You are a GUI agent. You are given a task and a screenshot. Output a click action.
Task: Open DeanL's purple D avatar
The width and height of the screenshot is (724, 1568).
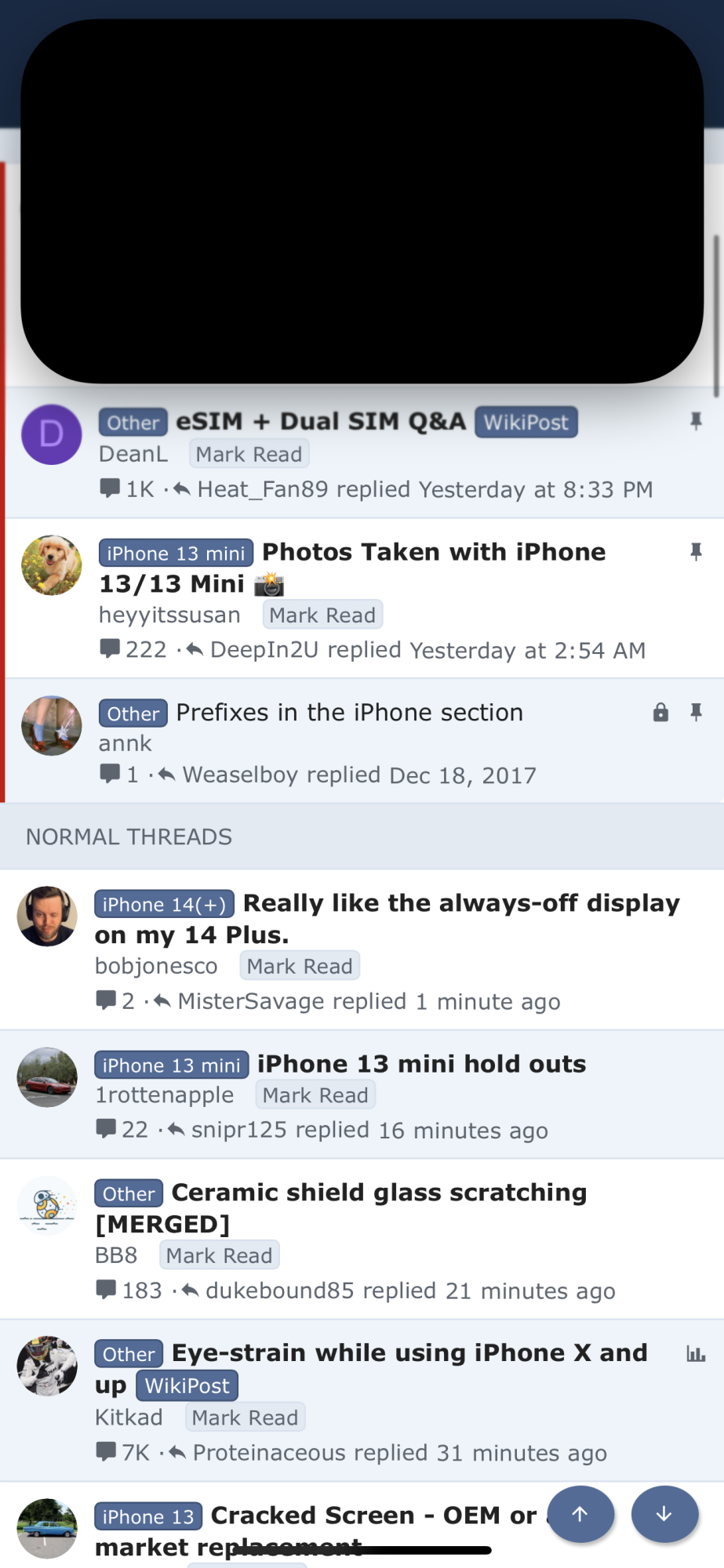(52, 434)
